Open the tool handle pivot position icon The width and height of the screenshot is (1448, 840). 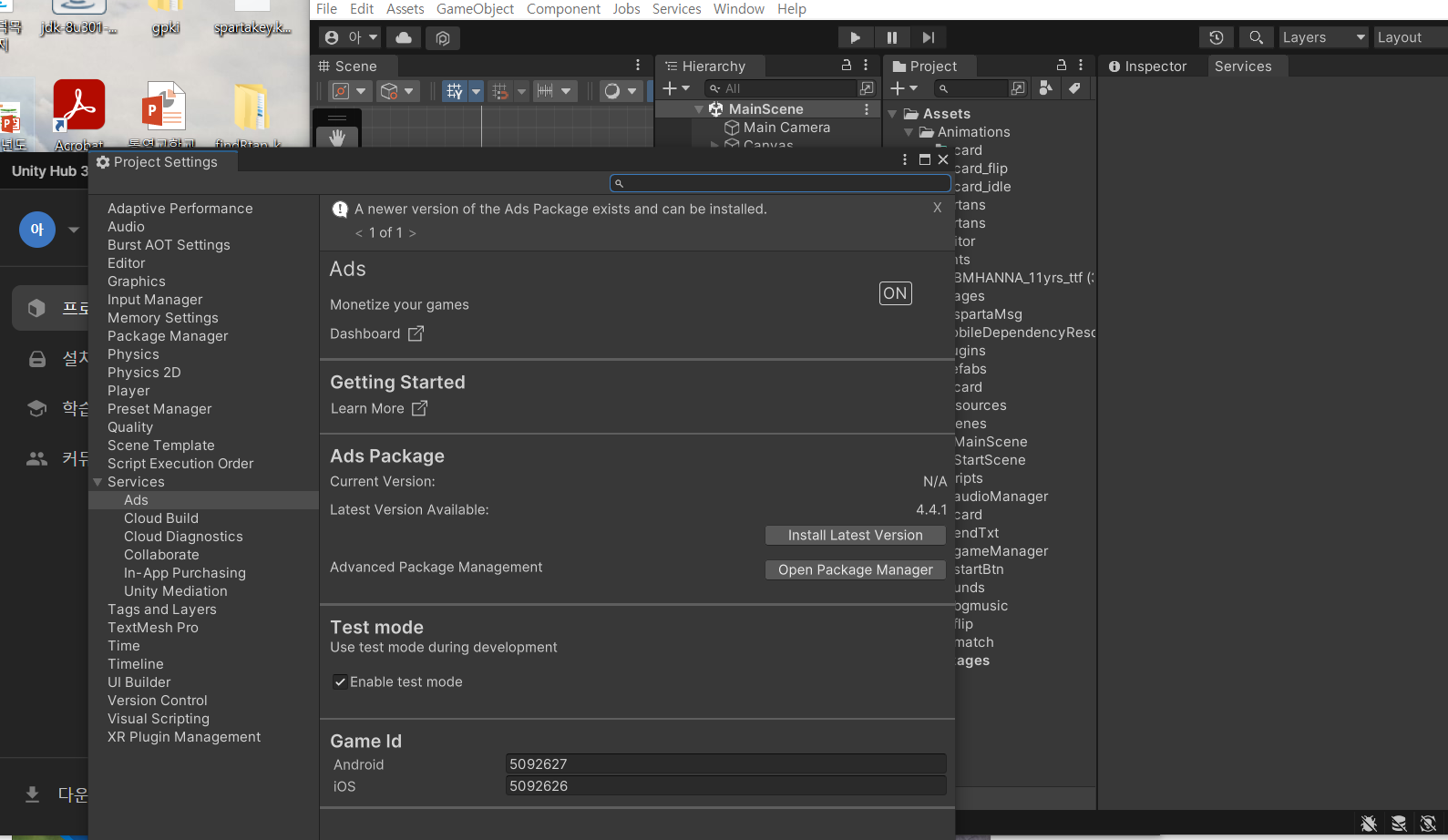pyautogui.click(x=341, y=91)
